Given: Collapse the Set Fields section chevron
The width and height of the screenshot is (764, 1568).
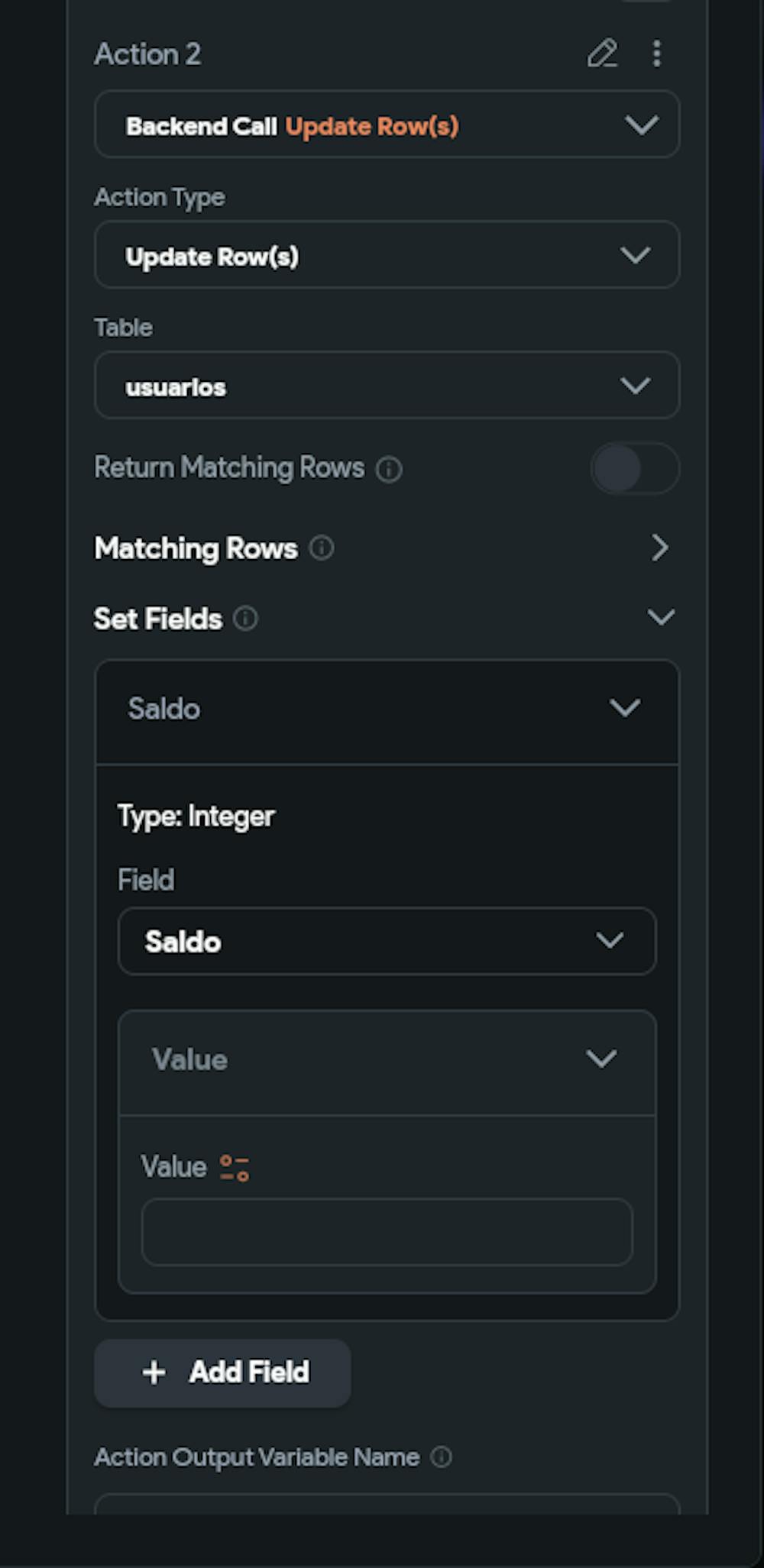Looking at the screenshot, I should coord(661,617).
